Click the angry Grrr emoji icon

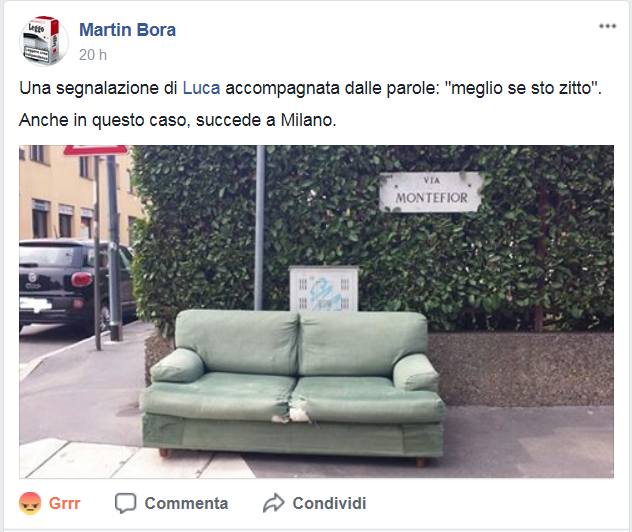coord(30,503)
